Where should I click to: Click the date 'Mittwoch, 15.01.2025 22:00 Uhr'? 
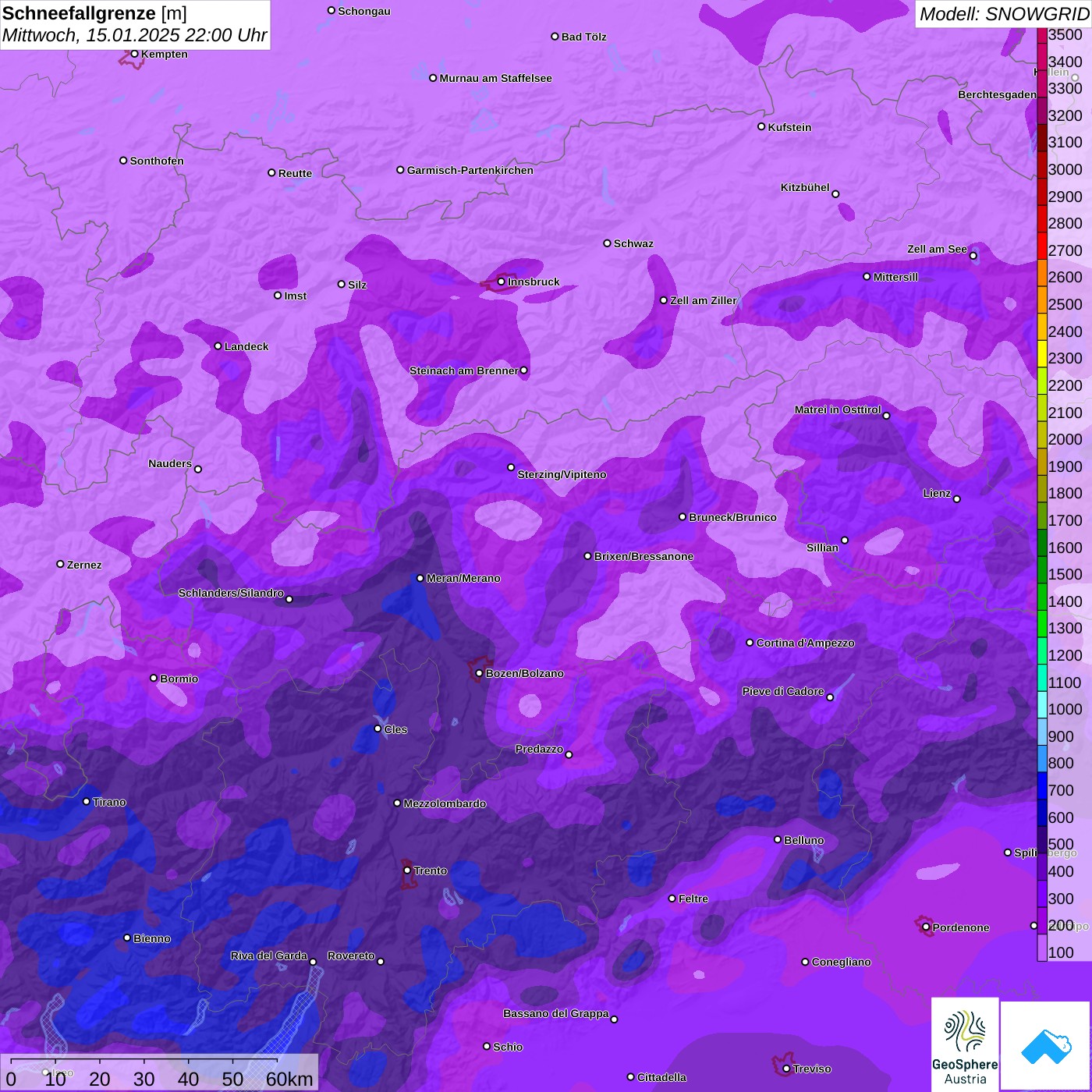click(x=135, y=35)
